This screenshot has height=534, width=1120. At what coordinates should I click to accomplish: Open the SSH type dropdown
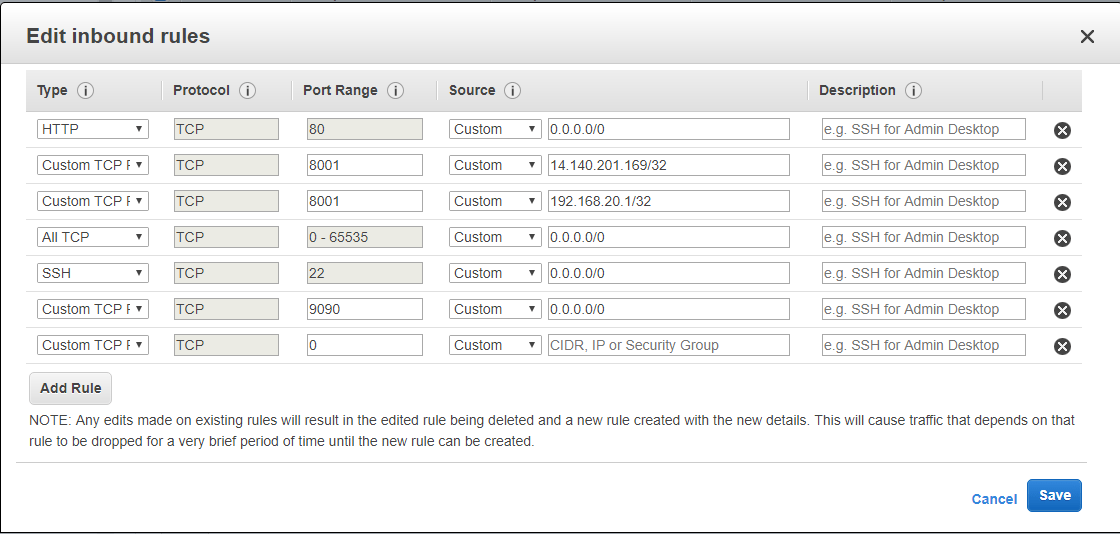pos(92,273)
